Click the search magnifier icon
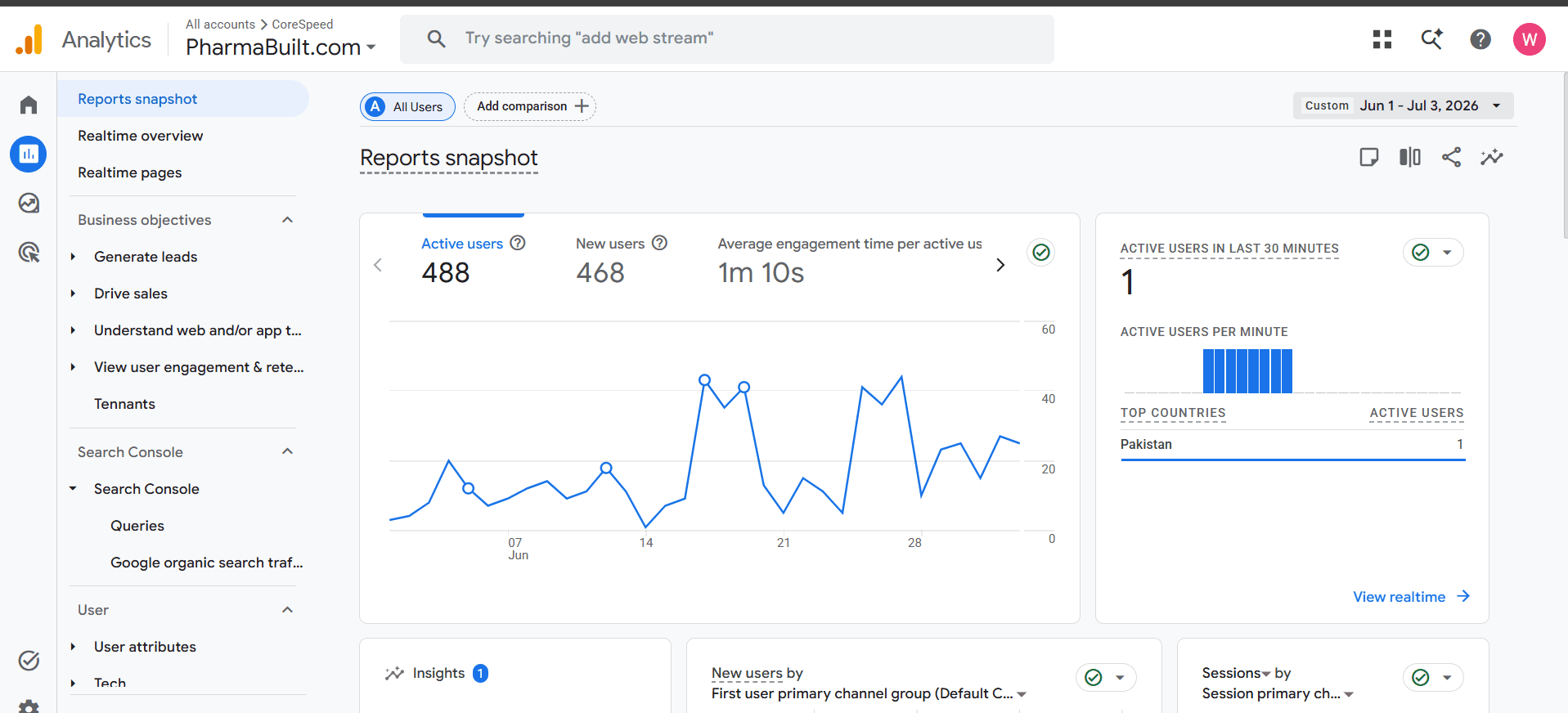 point(437,38)
